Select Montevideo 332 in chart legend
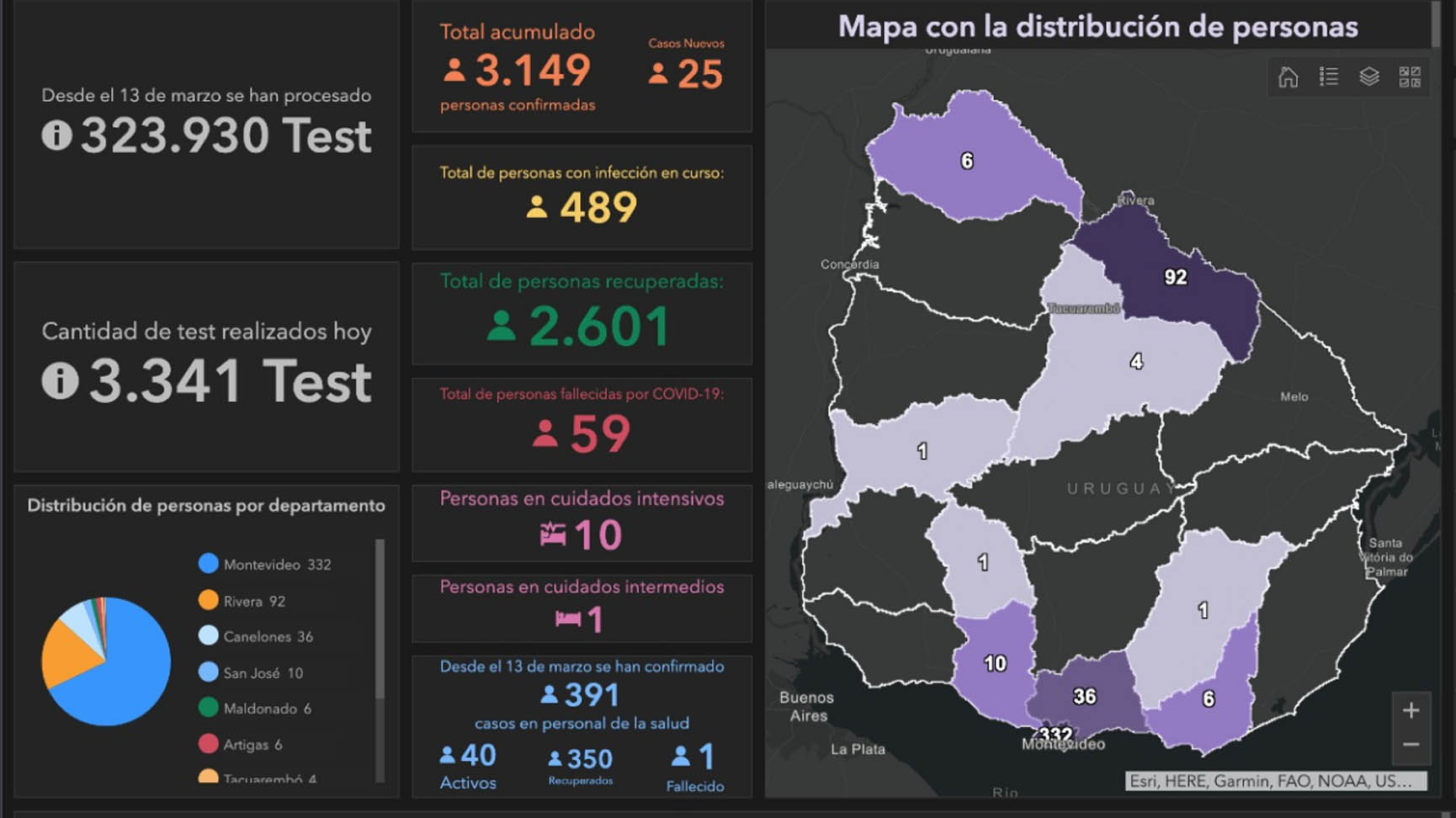 (x=265, y=565)
